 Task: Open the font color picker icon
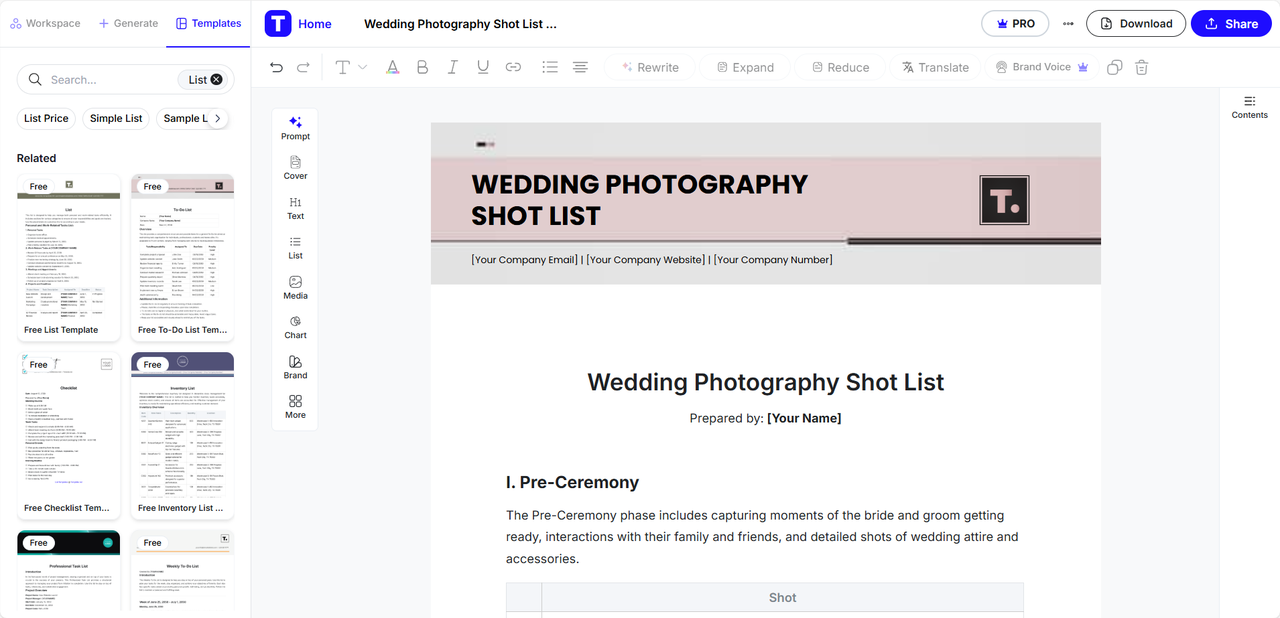click(393, 67)
